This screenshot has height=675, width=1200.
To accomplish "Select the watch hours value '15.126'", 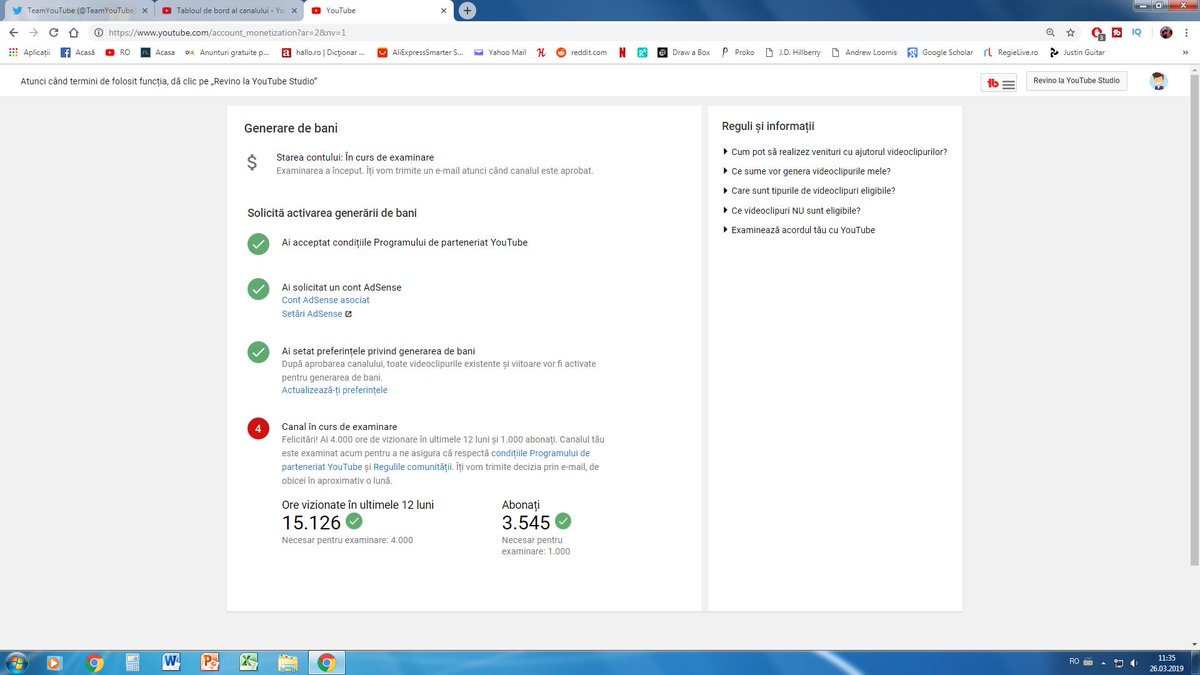I will pyautogui.click(x=311, y=523).
